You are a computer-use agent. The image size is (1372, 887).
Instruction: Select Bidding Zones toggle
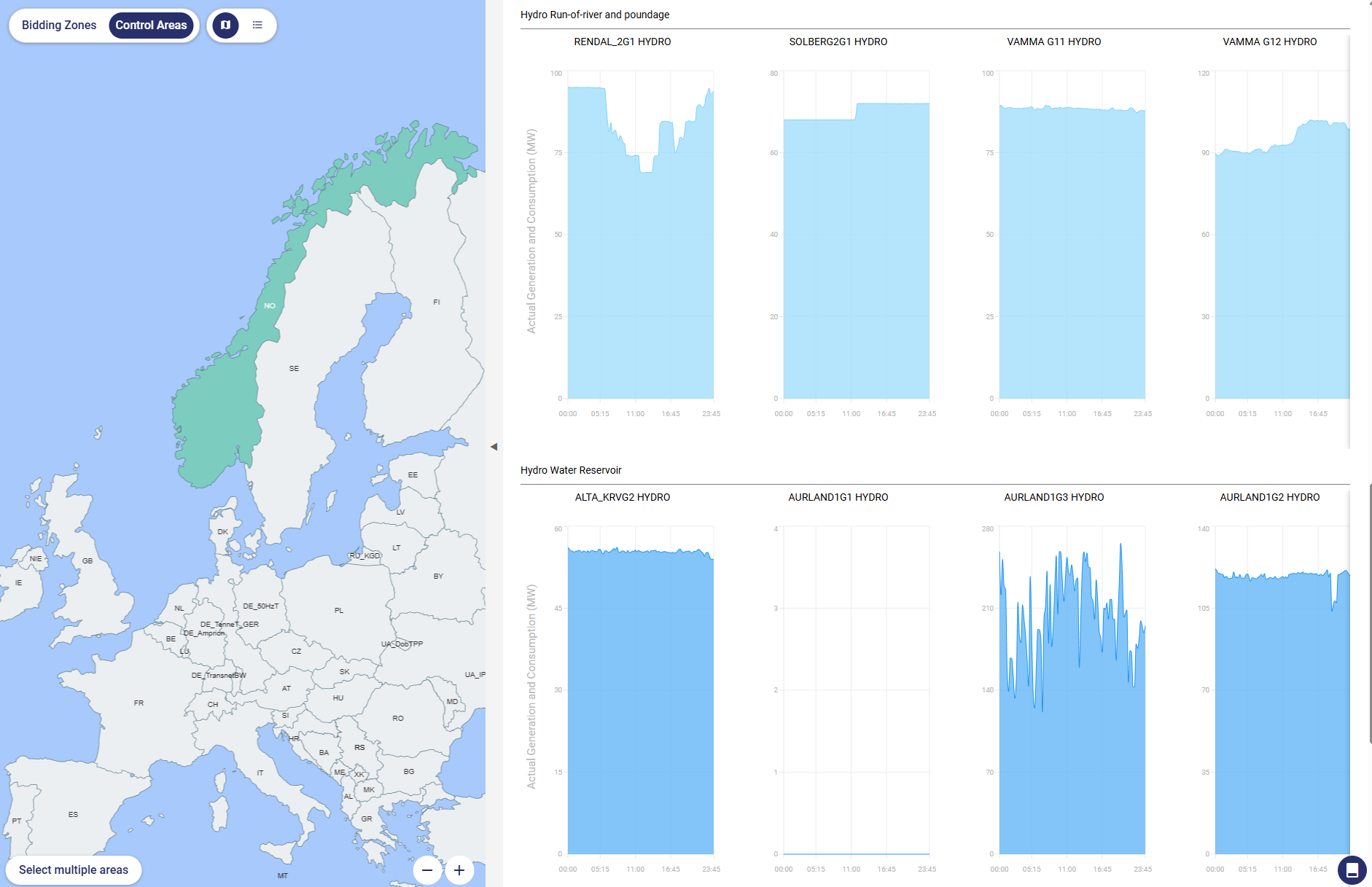click(59, 25)
